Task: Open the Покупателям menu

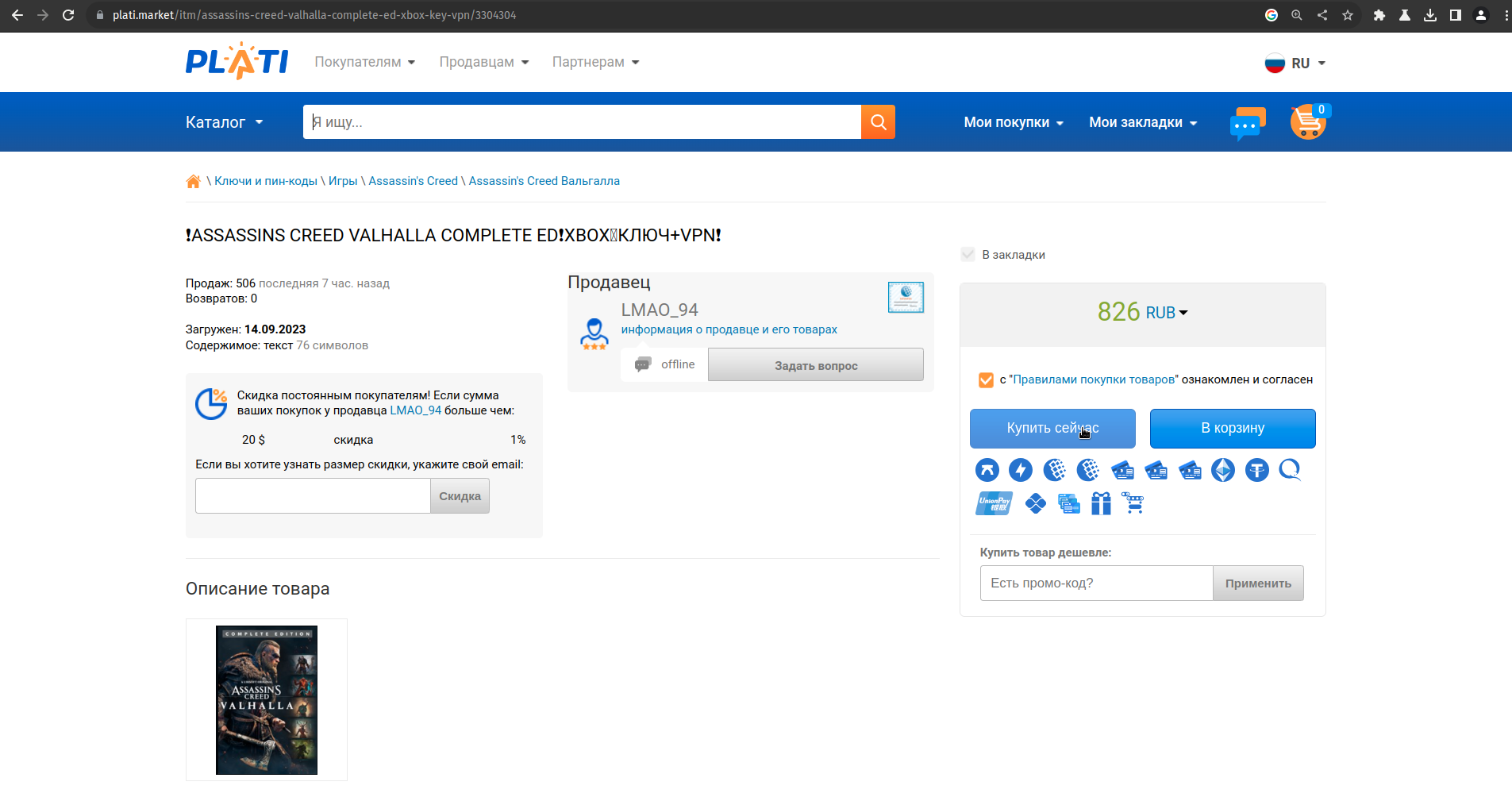Action: pyautogui.click(x=365, y=62)
